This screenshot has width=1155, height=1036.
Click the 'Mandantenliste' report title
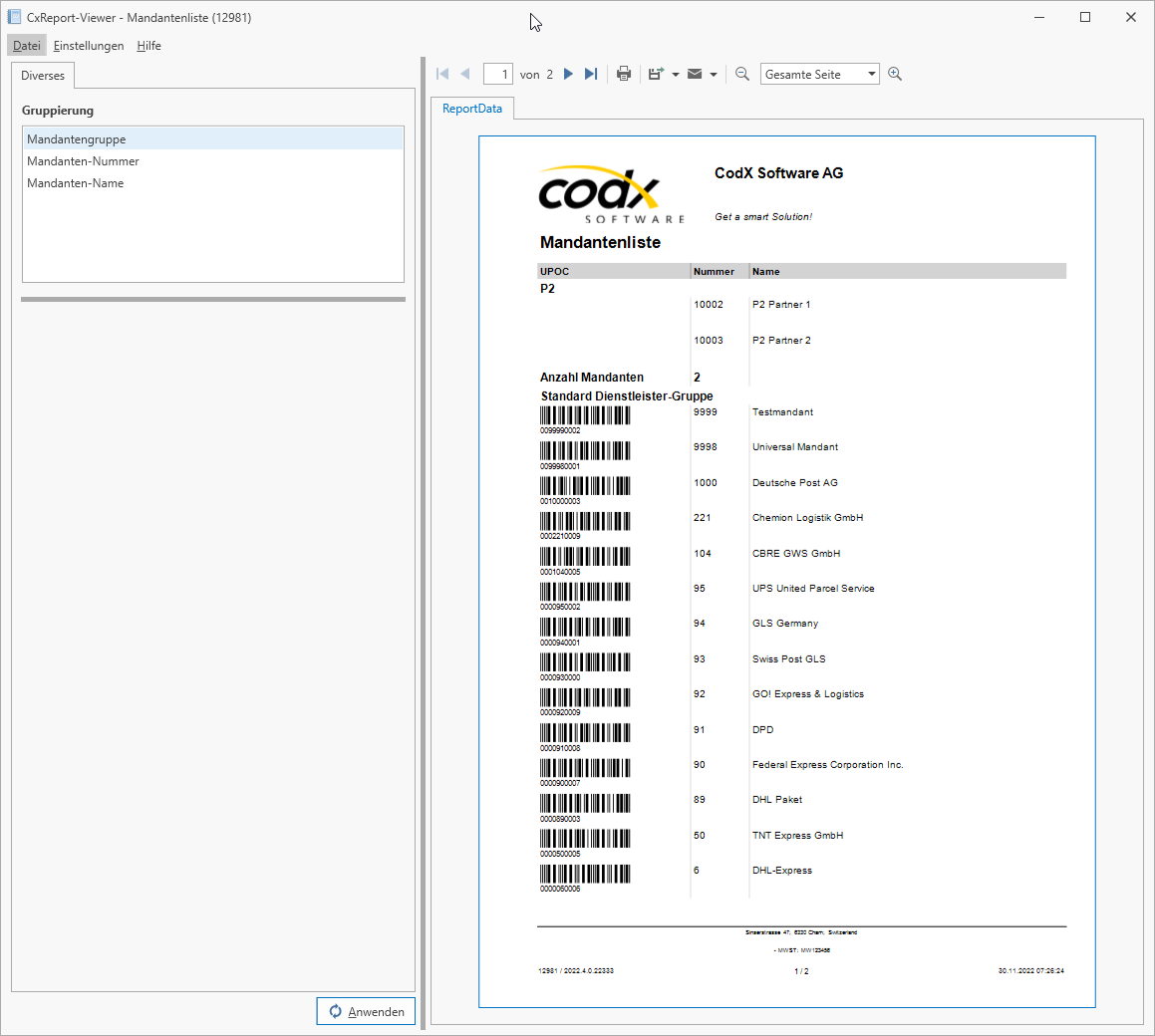point(600,242)
